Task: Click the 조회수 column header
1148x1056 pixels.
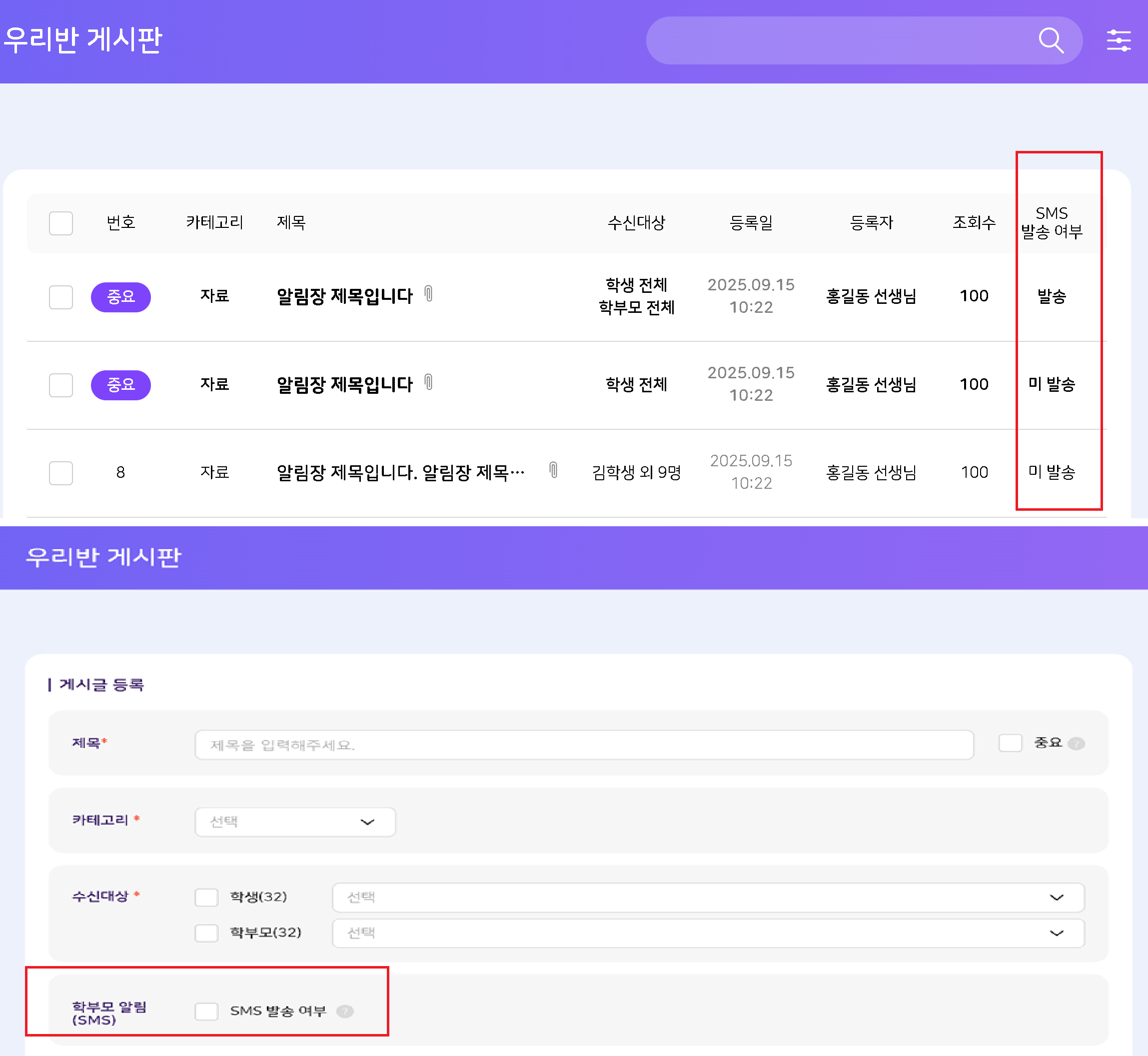Action: [974, 222]
